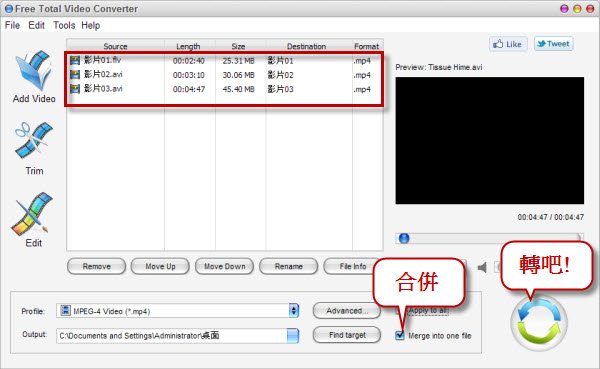Screen dimensions: 600x369
Task: Sort by the Size column header
Action: (x=238, y=46)
